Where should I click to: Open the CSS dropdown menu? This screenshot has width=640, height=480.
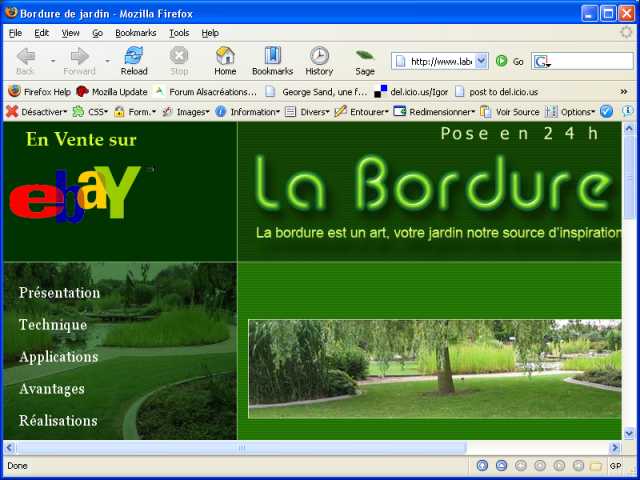tap(90, 112)
